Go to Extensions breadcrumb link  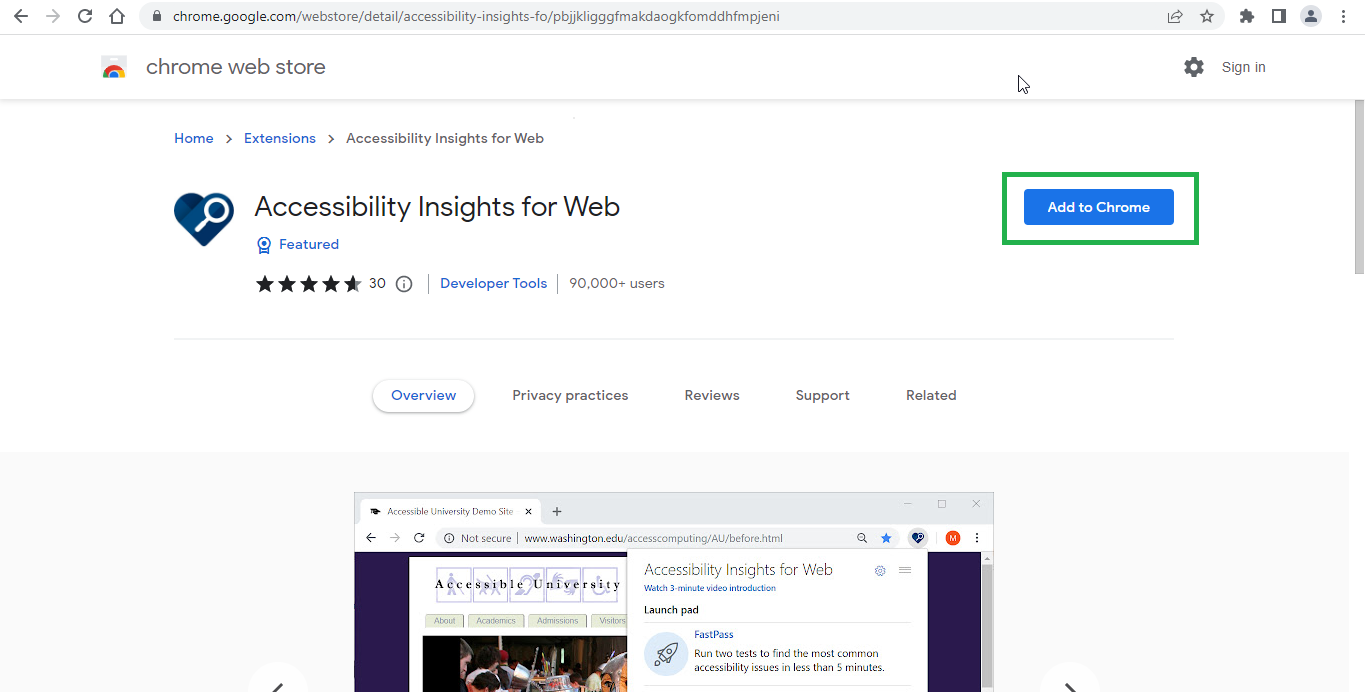(279, 138)
